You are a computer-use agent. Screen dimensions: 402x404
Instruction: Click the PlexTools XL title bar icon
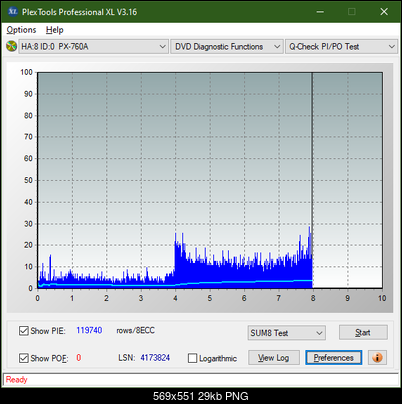pyautogui.click(x=12, y=12)
